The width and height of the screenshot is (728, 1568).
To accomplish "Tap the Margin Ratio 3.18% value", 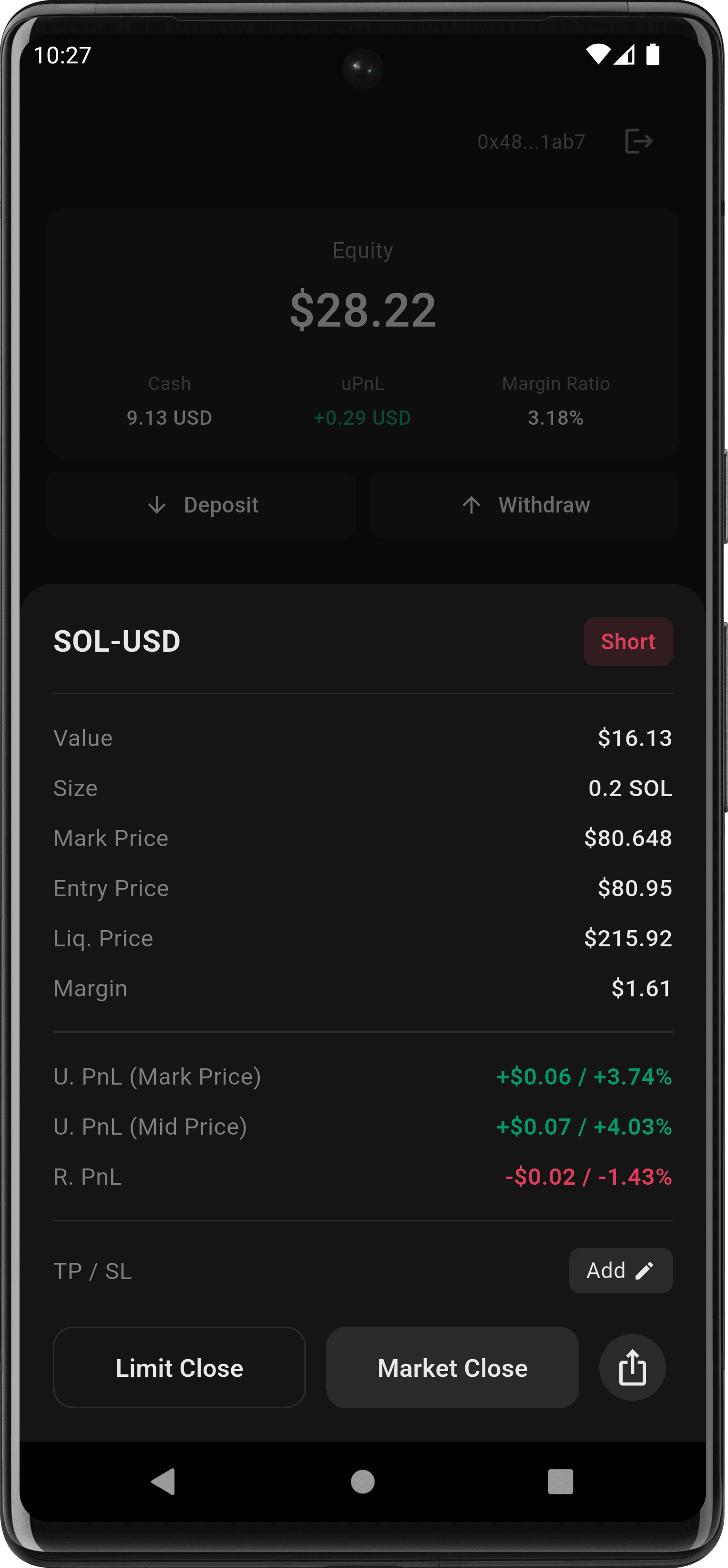I will [x=555, y=418].
